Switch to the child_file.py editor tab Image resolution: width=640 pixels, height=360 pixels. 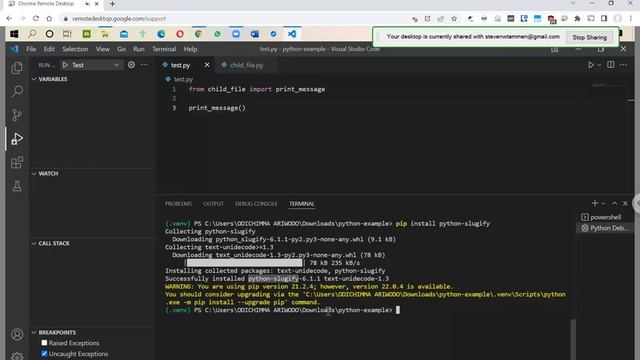[x=246, y=65]
